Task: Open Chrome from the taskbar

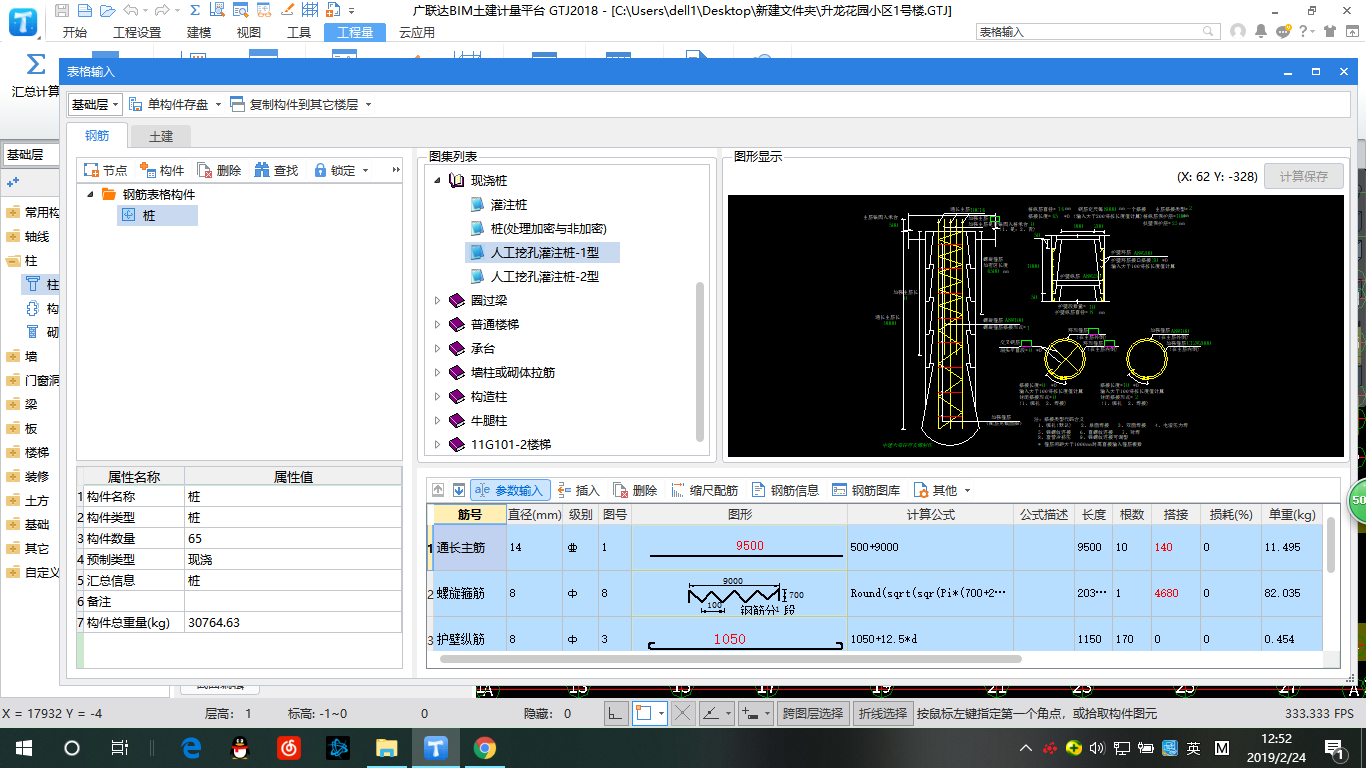Action: pos(484,747)
